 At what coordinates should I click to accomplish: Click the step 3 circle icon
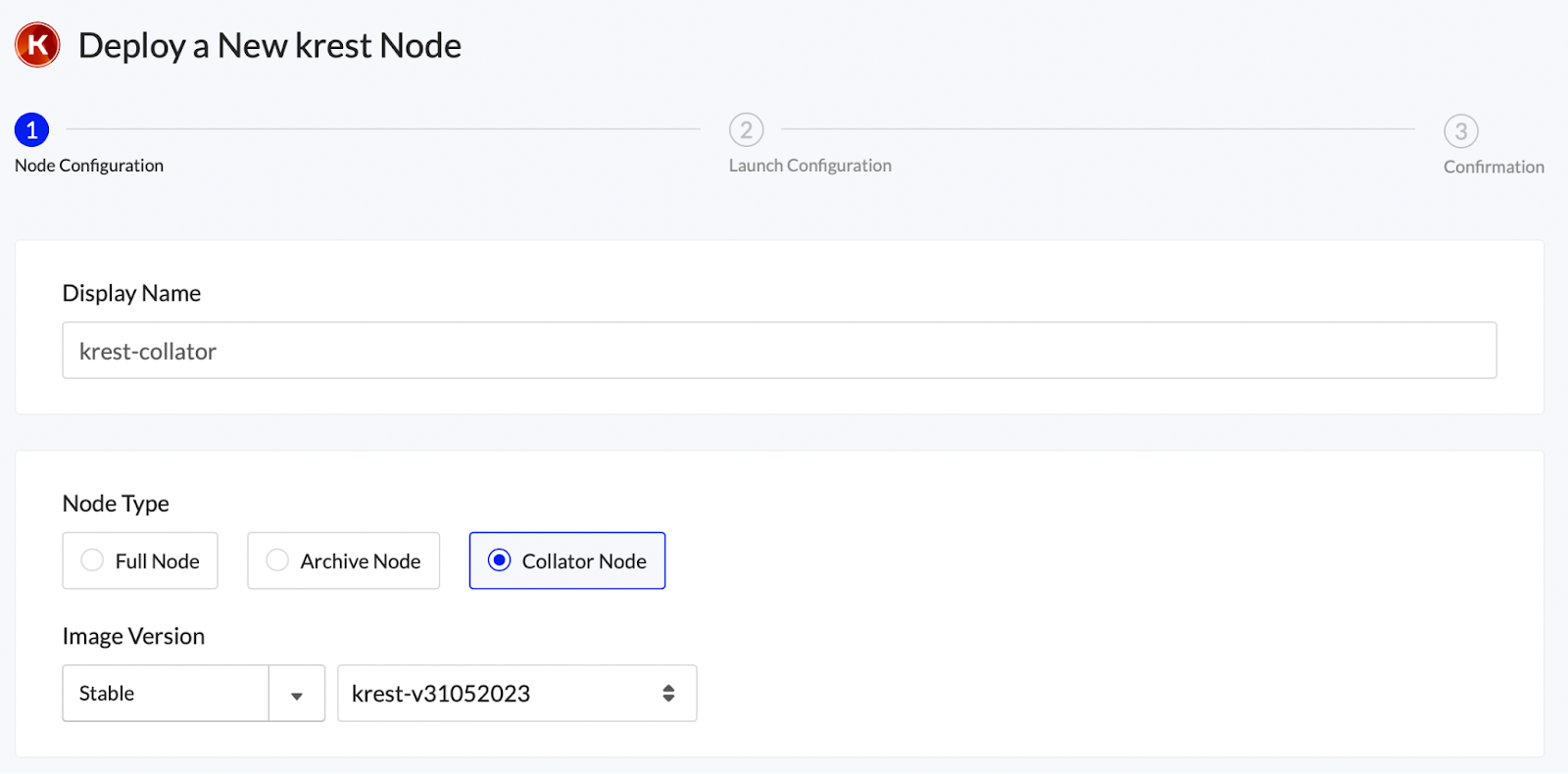click(1460, 130)
